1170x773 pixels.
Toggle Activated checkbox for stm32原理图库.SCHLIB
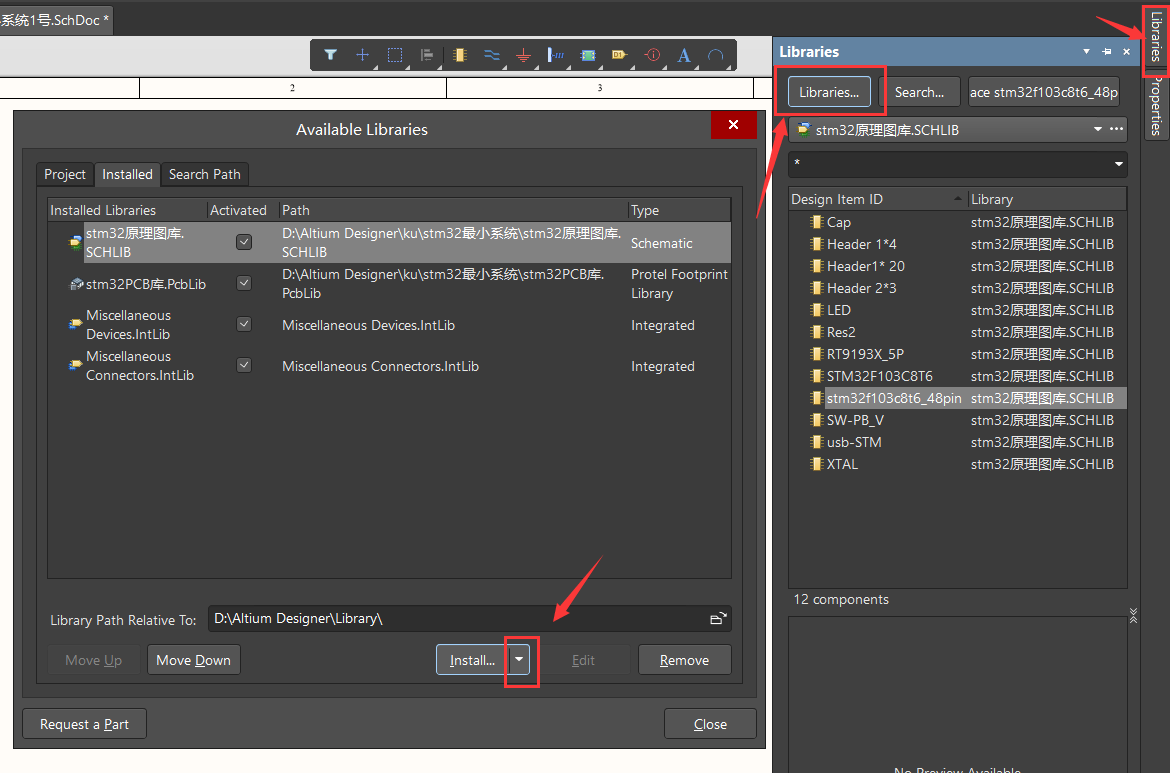point(244,242)
